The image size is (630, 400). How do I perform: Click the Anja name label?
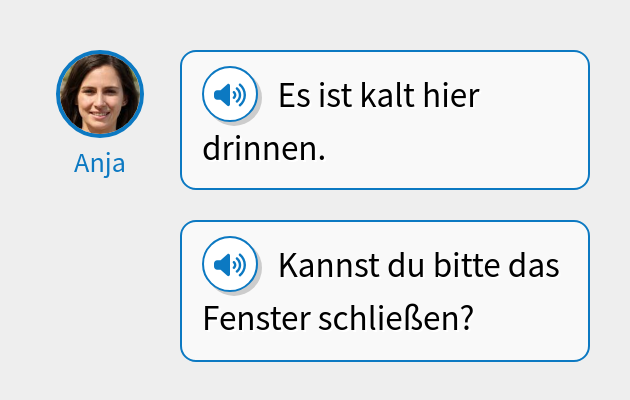pos(100,164)
